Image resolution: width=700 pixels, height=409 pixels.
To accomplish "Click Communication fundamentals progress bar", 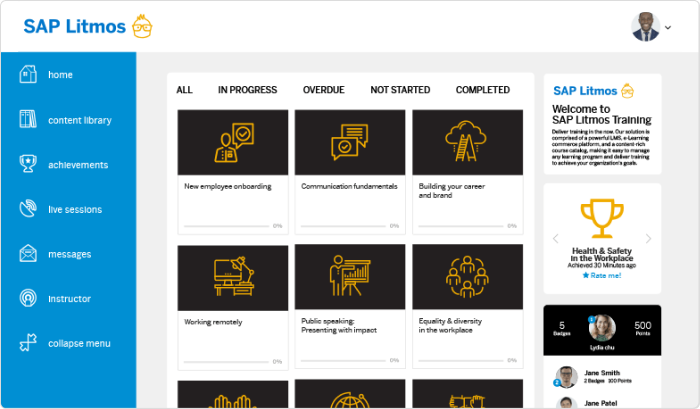I will tap(343, 226).
